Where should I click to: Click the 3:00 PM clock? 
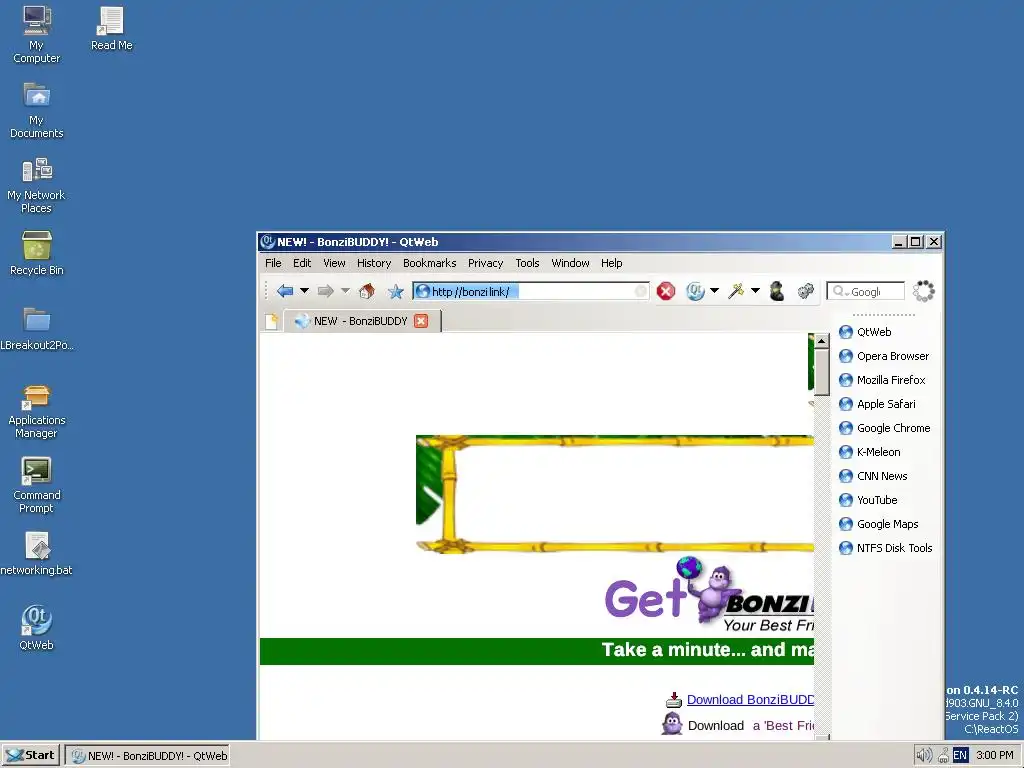point(995,756)
